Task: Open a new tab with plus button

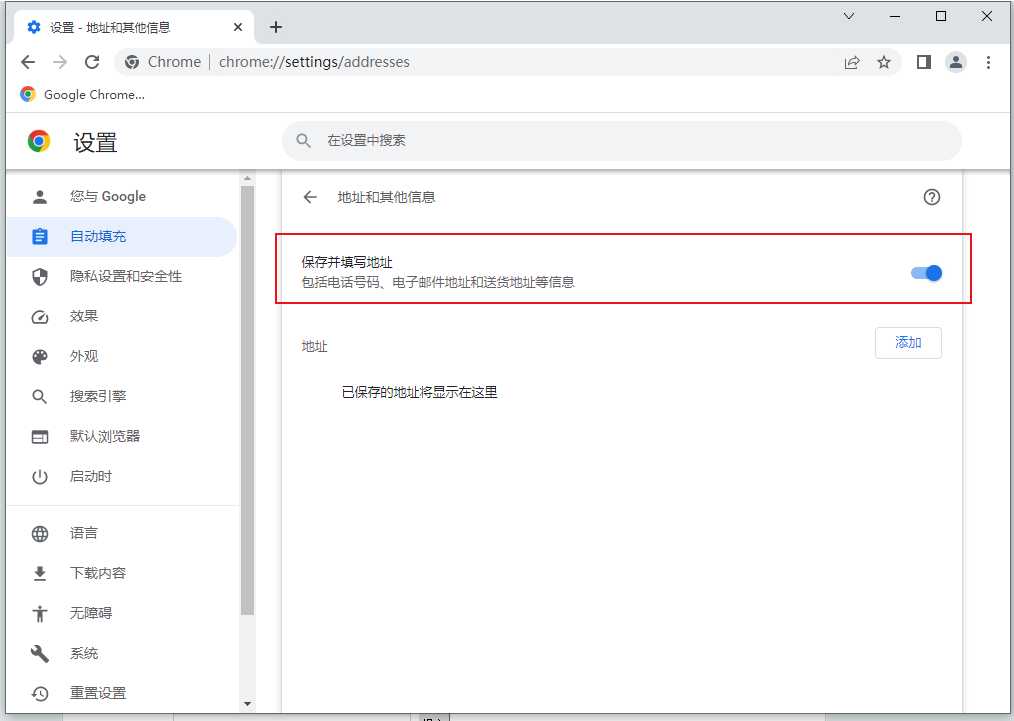Action: (x=276, y=27)
